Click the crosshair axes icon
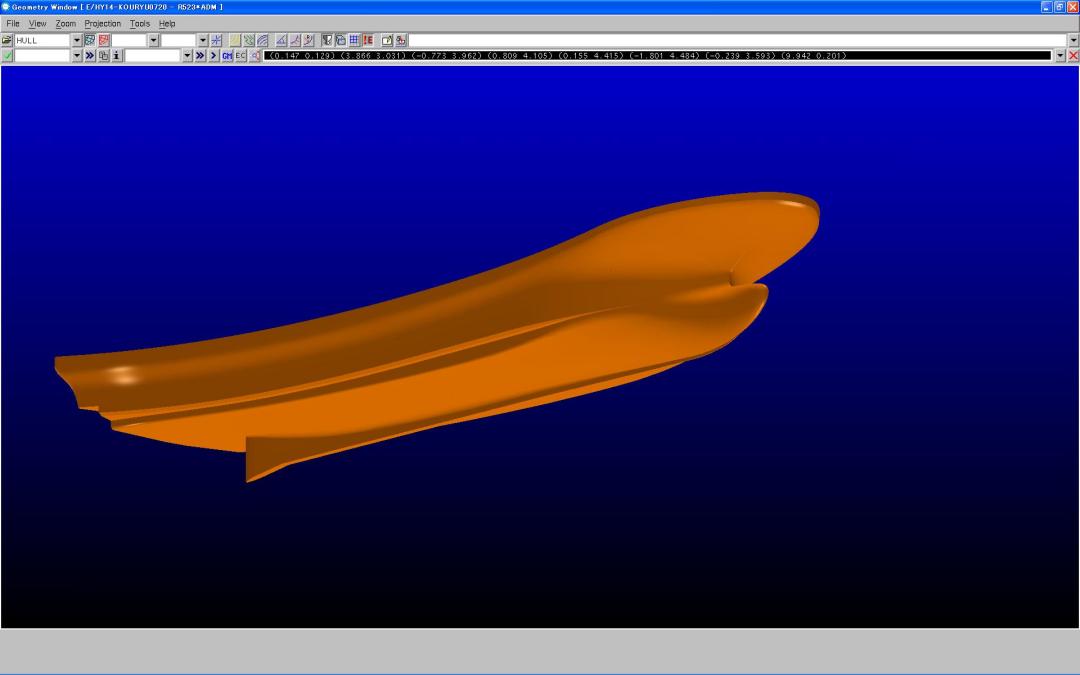Viewport: 1080px width, 675px height. [x=216, y=40]
